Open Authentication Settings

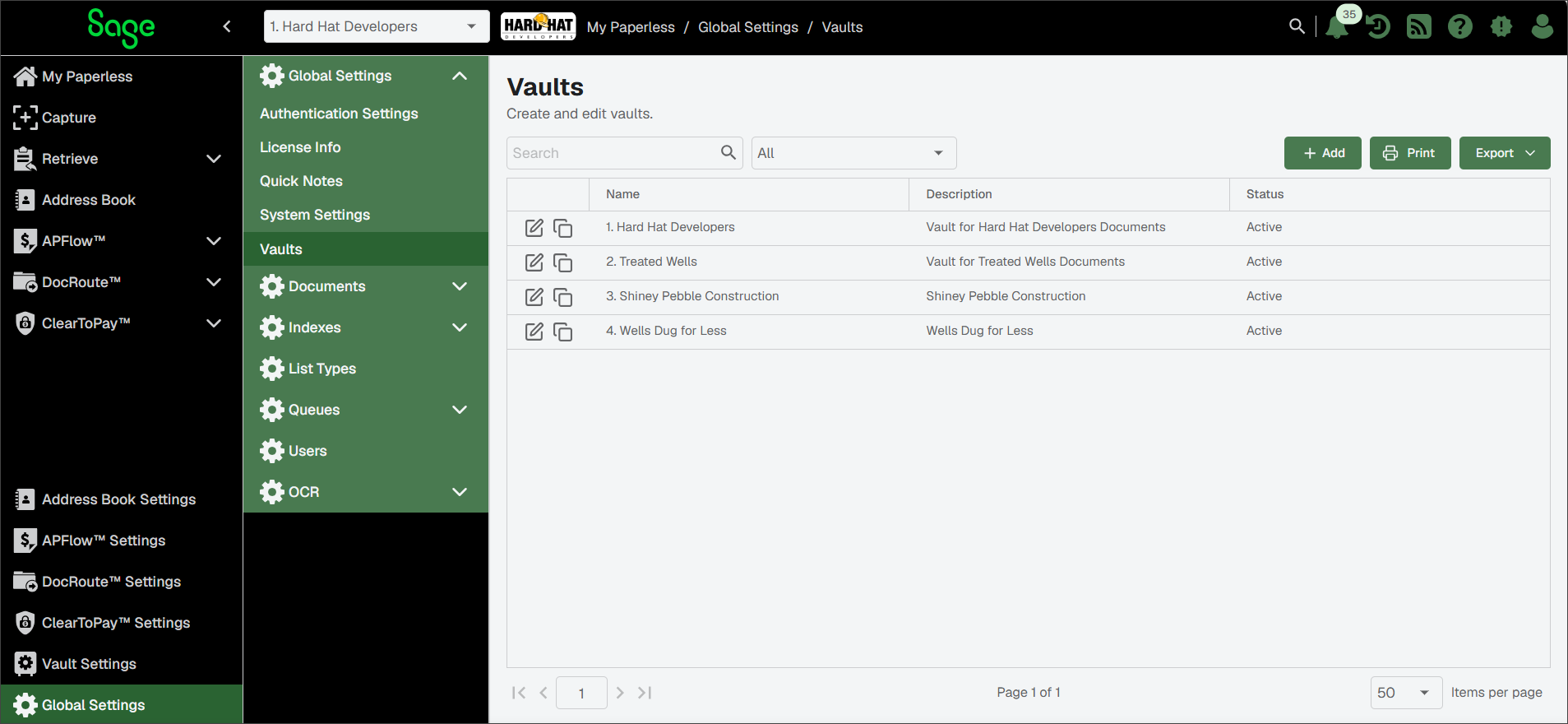point(366,114)
